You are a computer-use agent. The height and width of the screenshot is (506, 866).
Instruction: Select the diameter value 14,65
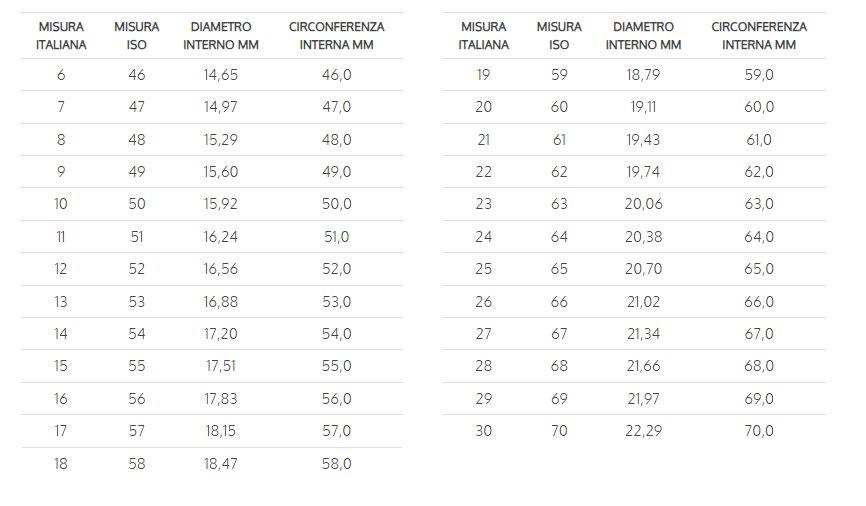click(220, 75)
